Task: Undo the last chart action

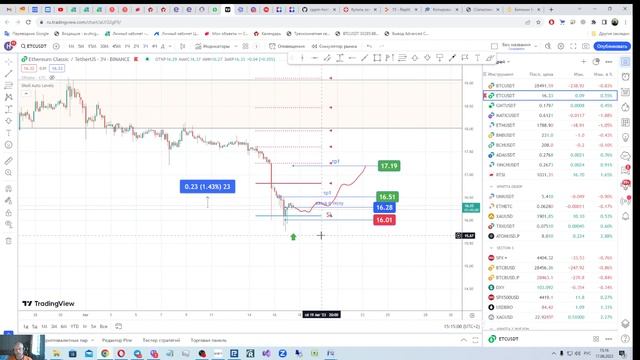Action: (369, 46)
